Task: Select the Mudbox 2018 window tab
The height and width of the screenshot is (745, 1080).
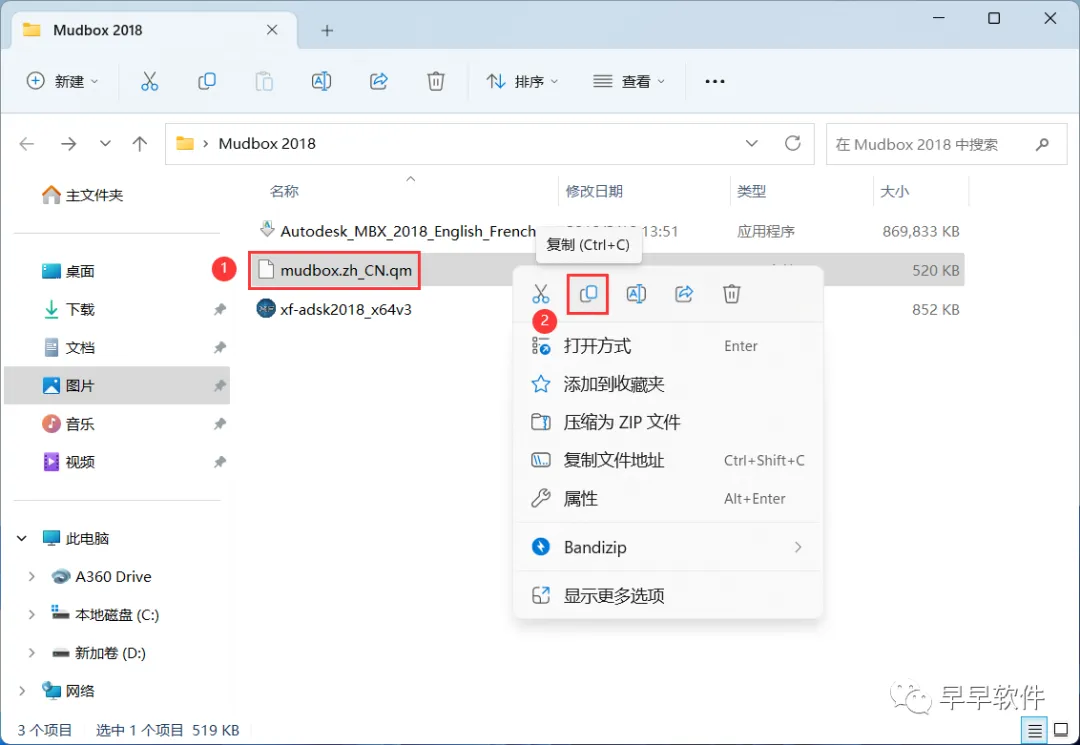Action: pos(154,30)
